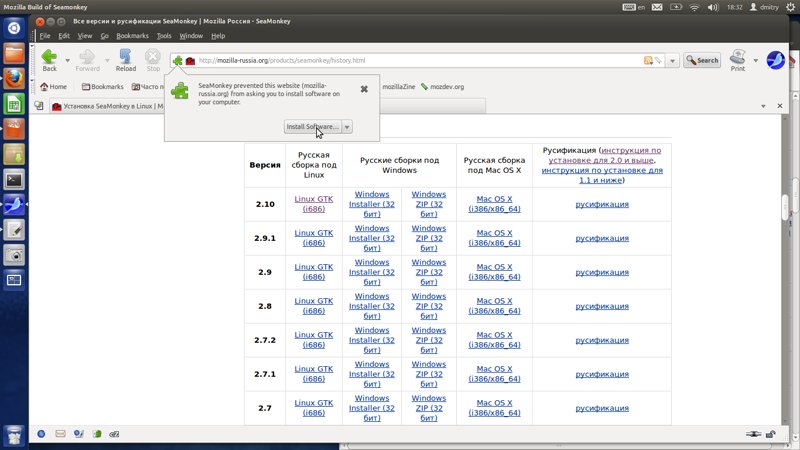Viewport: 800px width, 450px height.
Task: Click the new tab icon left of tabs
Action: point(39,106)
